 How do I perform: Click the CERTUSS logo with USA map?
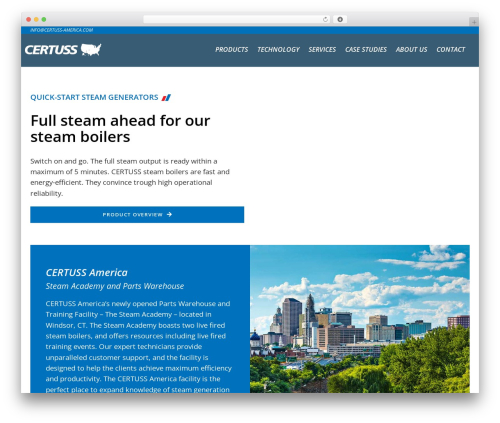(63, 50)
